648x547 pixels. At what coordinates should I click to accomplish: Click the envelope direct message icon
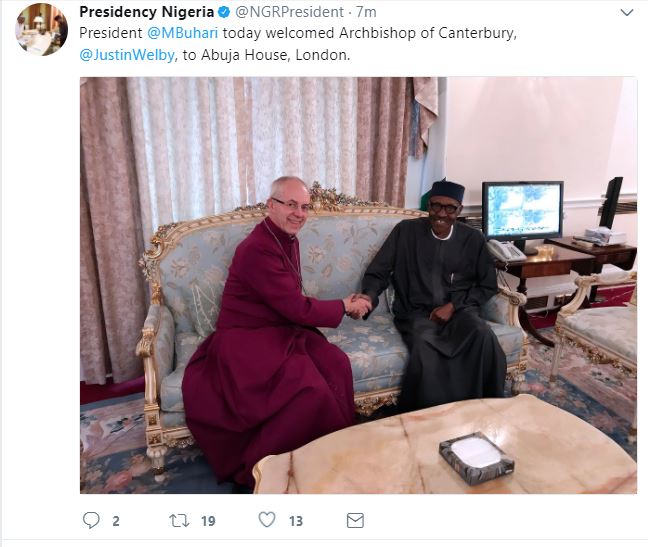tap(355, 520)
